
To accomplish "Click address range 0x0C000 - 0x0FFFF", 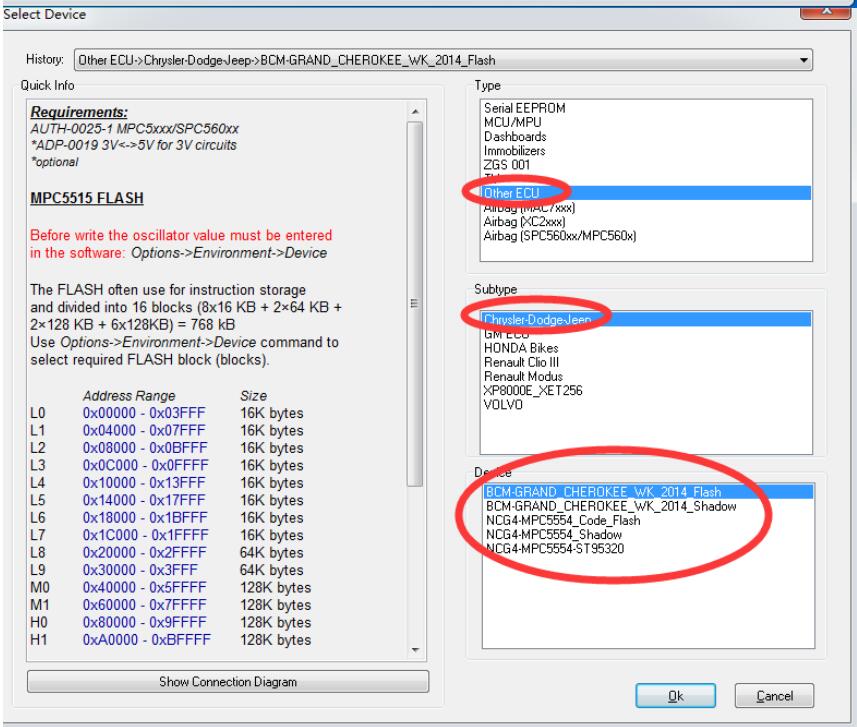I will 146,466.
